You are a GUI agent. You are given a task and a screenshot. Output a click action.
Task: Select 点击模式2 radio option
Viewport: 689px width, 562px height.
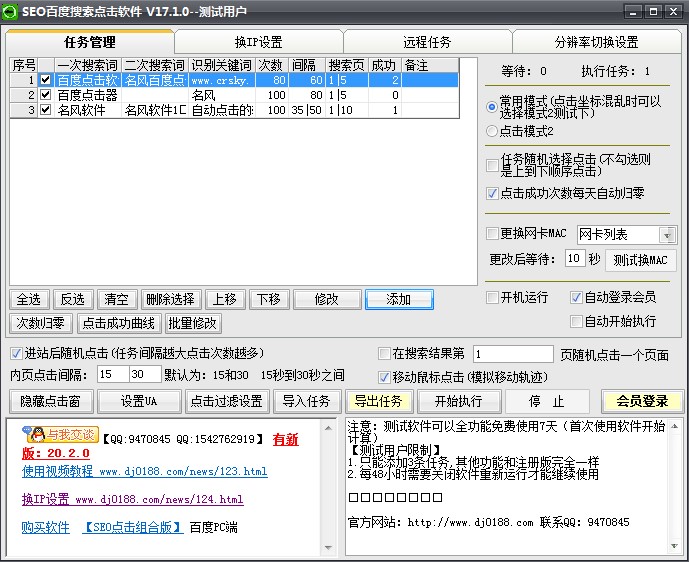[x=492, y=131]
